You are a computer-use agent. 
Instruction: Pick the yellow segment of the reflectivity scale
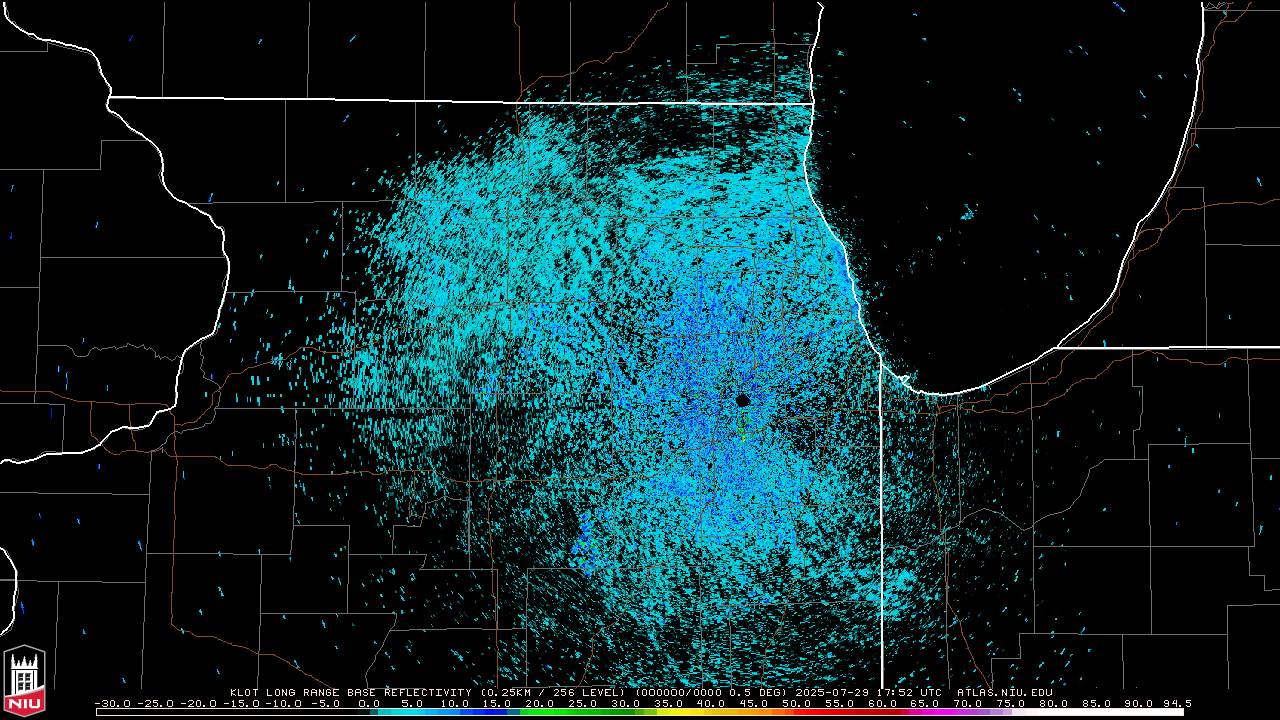click(x=680, y=712)
